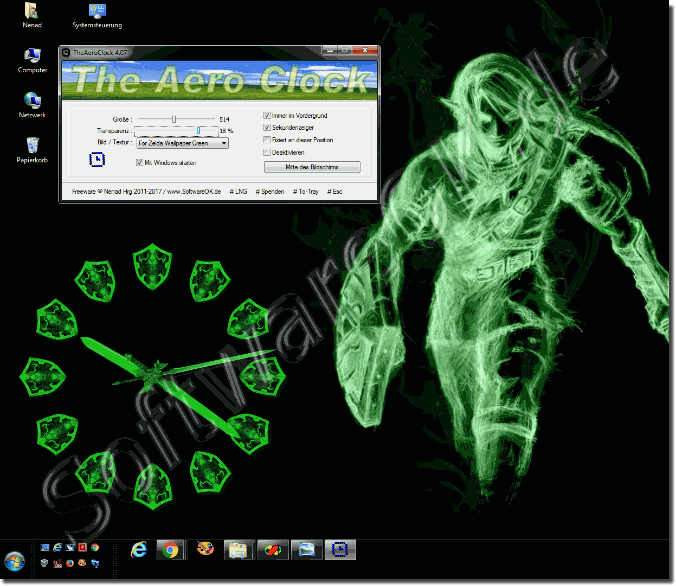Click the switch windows quick launch icon
The width and height of the screenshot is (676, 586).
(70, 548)
